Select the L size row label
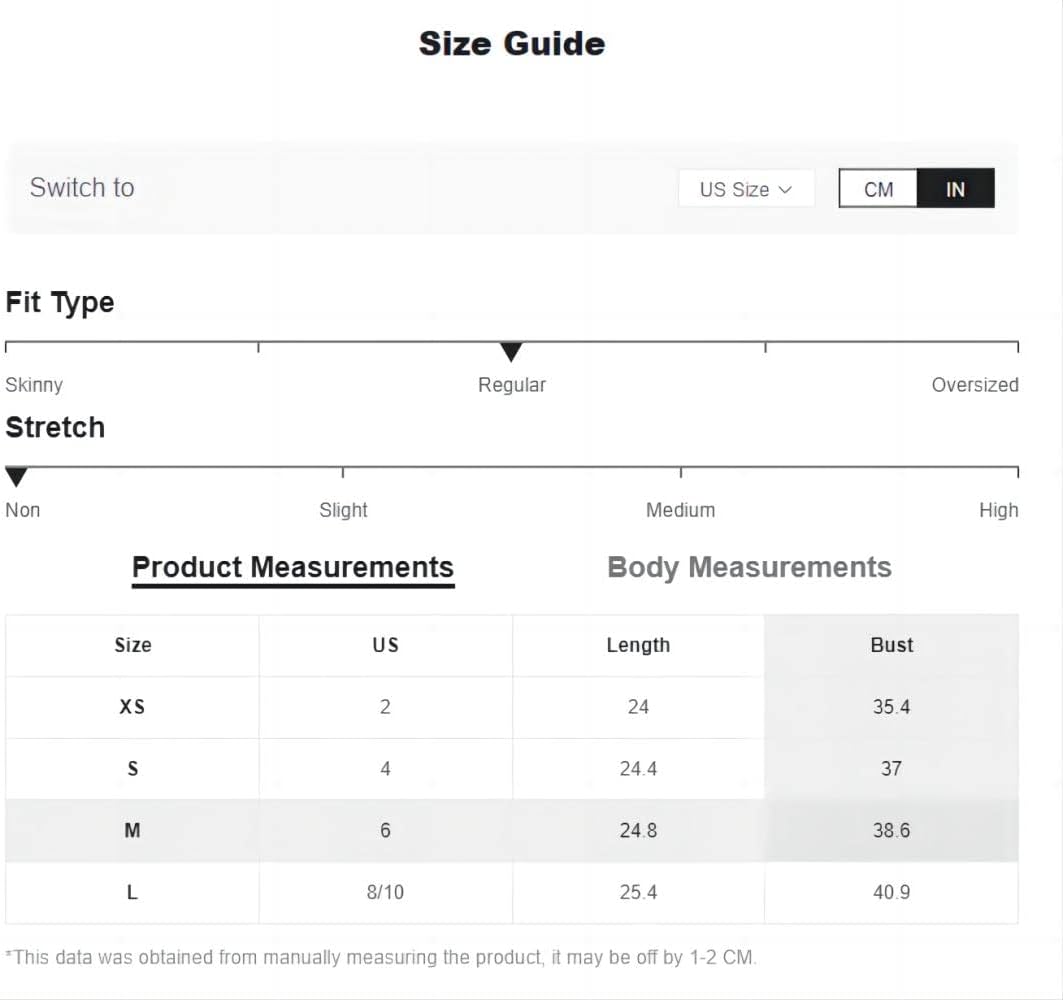 (132, 892)
